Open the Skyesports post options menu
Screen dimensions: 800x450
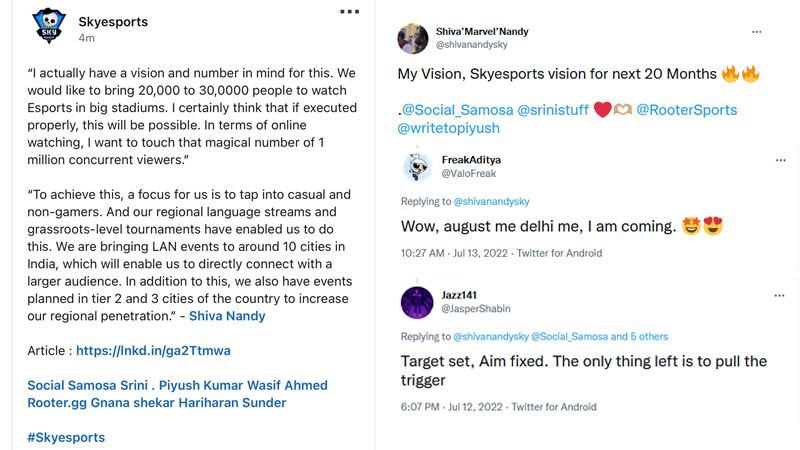pos(349,12)
